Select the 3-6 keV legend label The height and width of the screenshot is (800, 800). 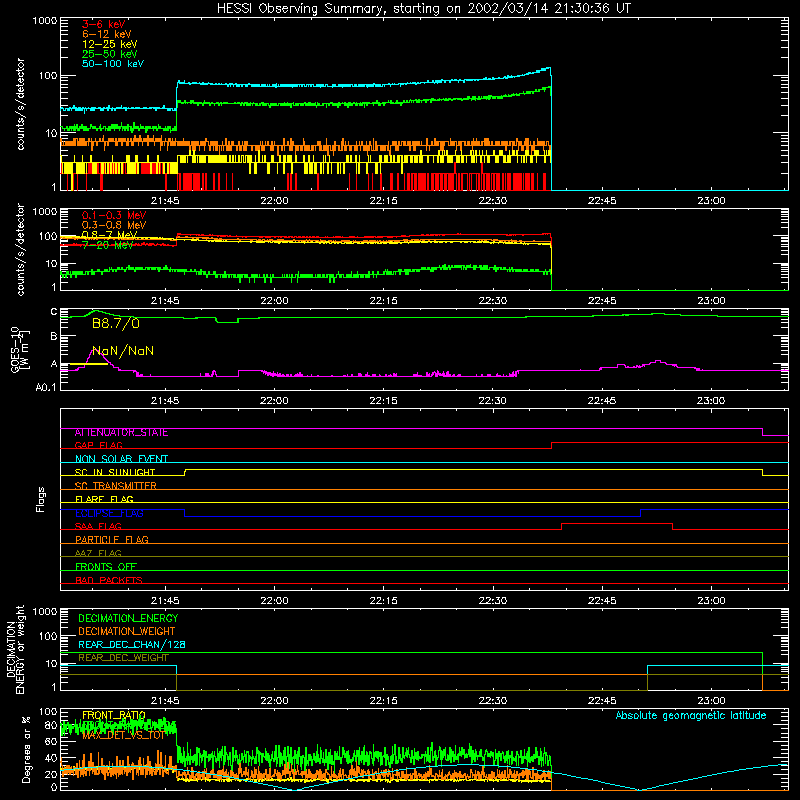104,24
